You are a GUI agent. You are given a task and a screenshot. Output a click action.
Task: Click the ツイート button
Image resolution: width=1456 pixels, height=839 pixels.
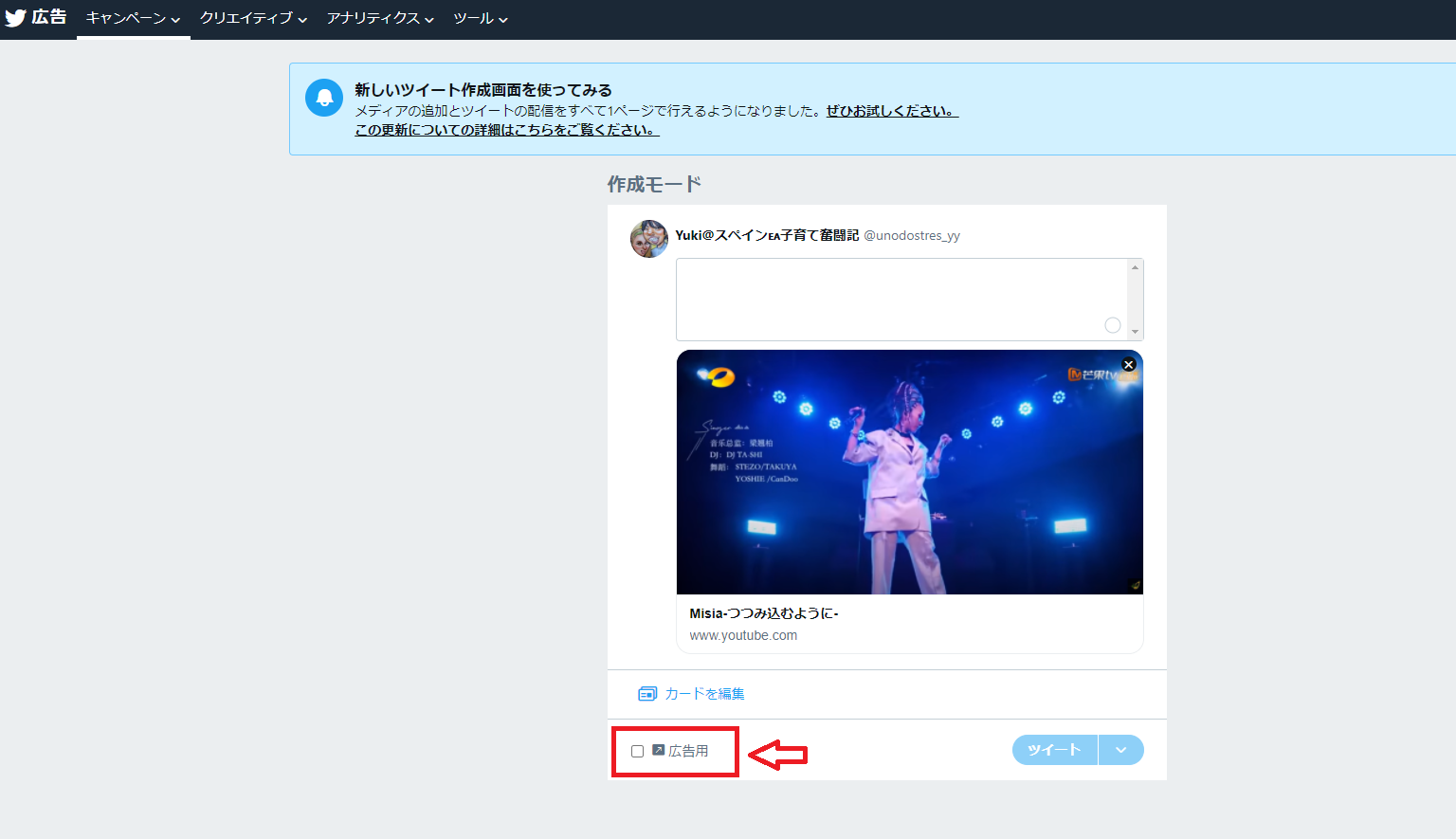tap(1054, 750)
